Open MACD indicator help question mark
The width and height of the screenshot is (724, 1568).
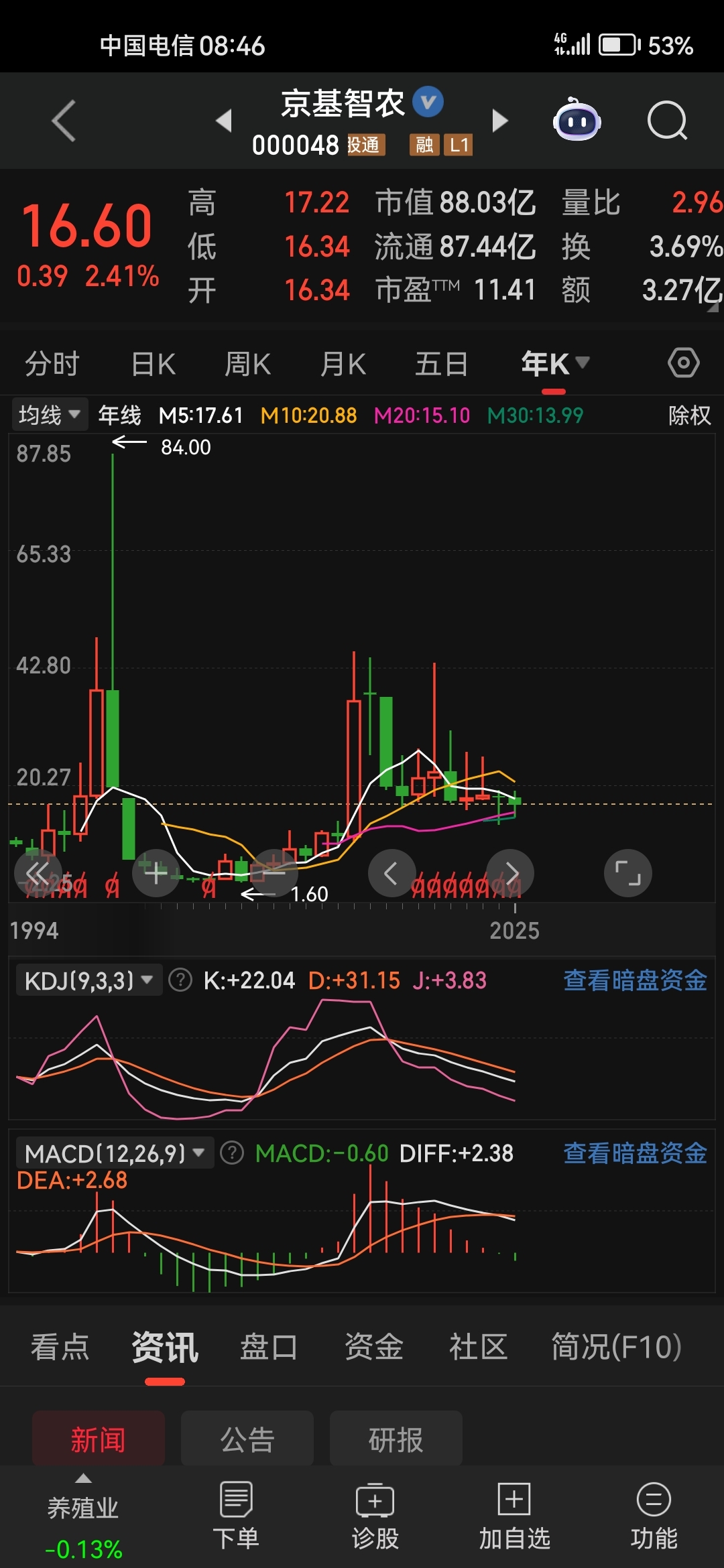point(232,1153)
